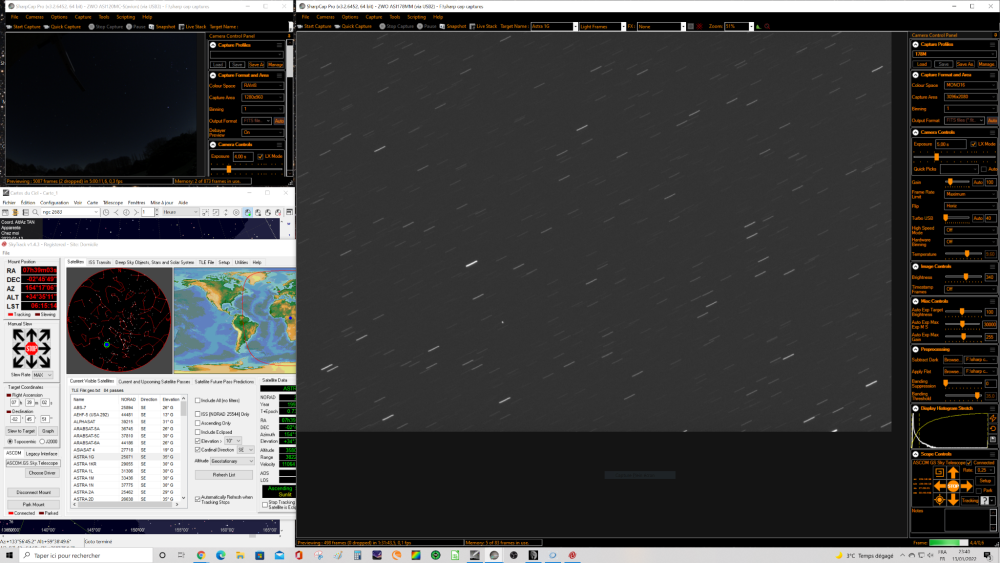Stop the manual slew in SkyTrack

point(31,348)
